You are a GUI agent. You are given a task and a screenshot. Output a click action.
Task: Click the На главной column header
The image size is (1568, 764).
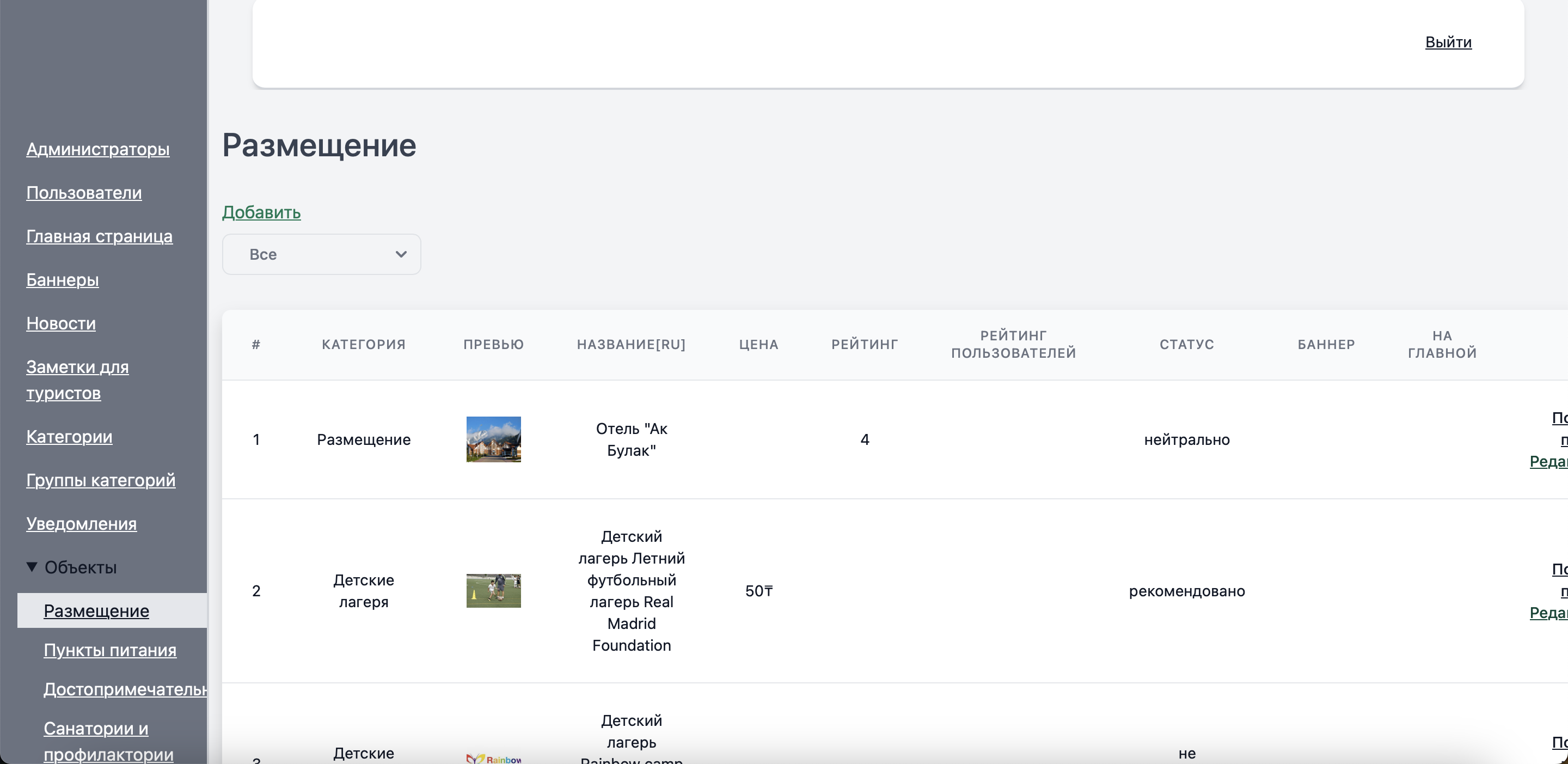(1442, 345)
